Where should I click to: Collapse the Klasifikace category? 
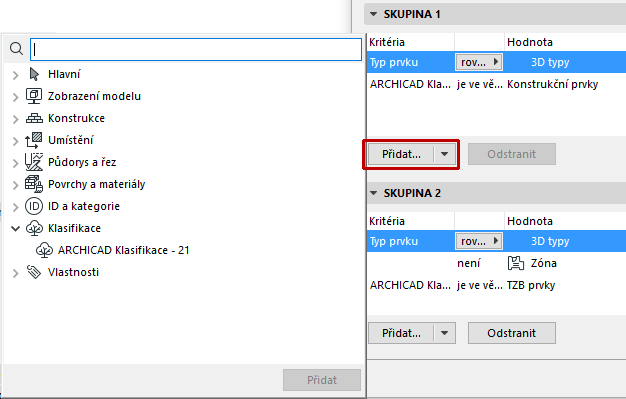point(16,228)
